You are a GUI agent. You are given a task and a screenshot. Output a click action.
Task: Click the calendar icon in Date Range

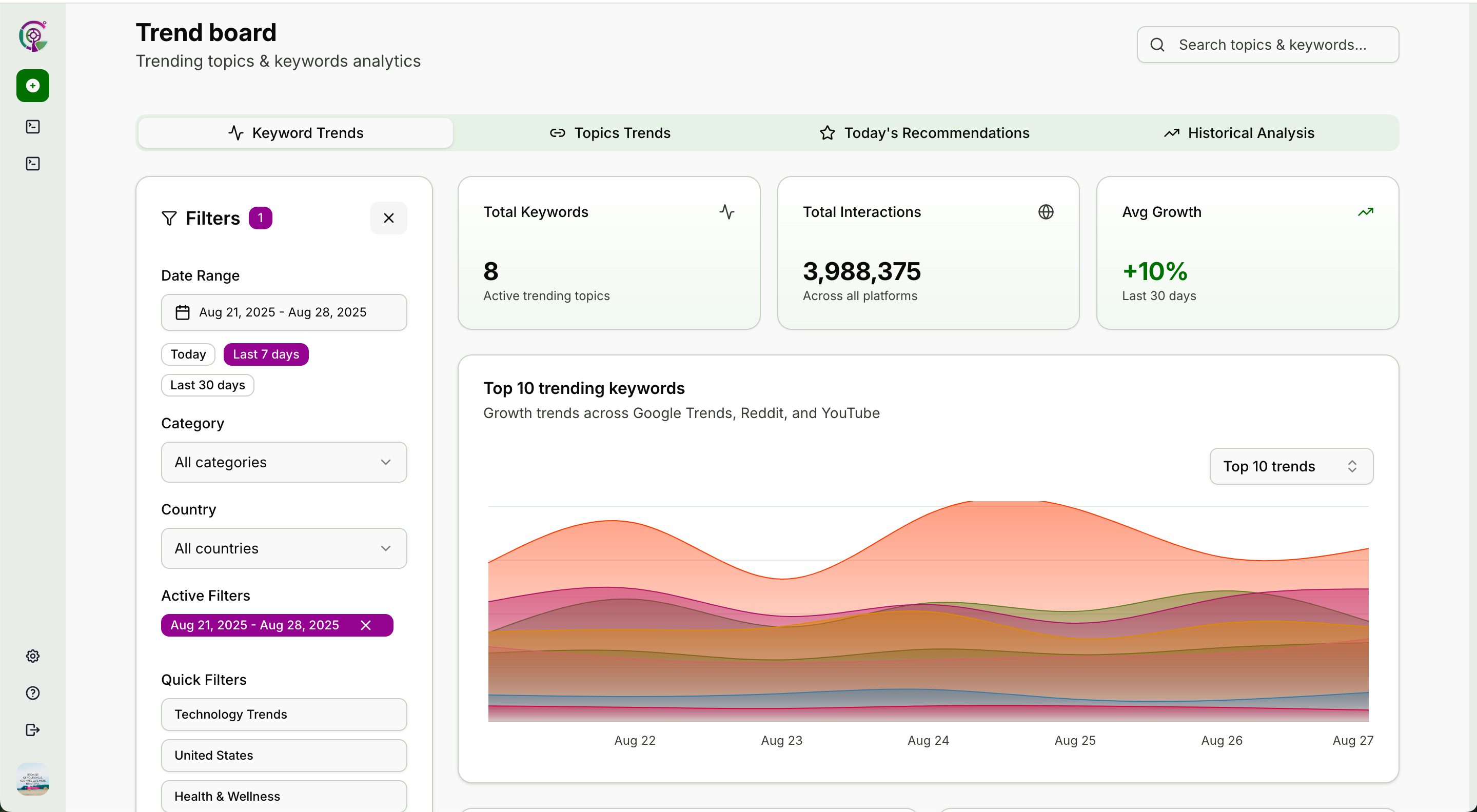click(x=182, y=312)
